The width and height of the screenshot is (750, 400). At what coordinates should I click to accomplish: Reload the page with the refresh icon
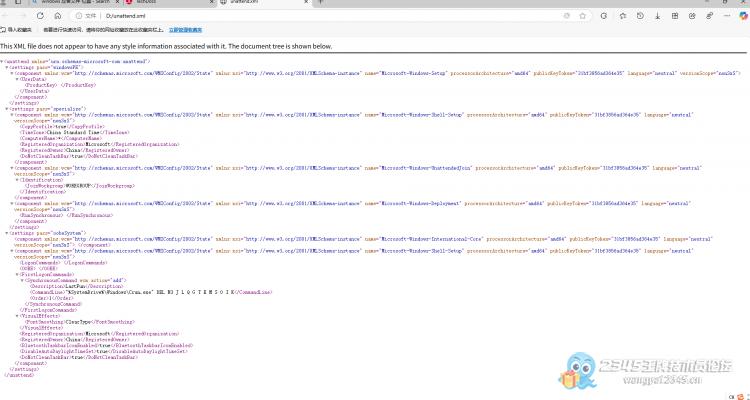point(40,16)
